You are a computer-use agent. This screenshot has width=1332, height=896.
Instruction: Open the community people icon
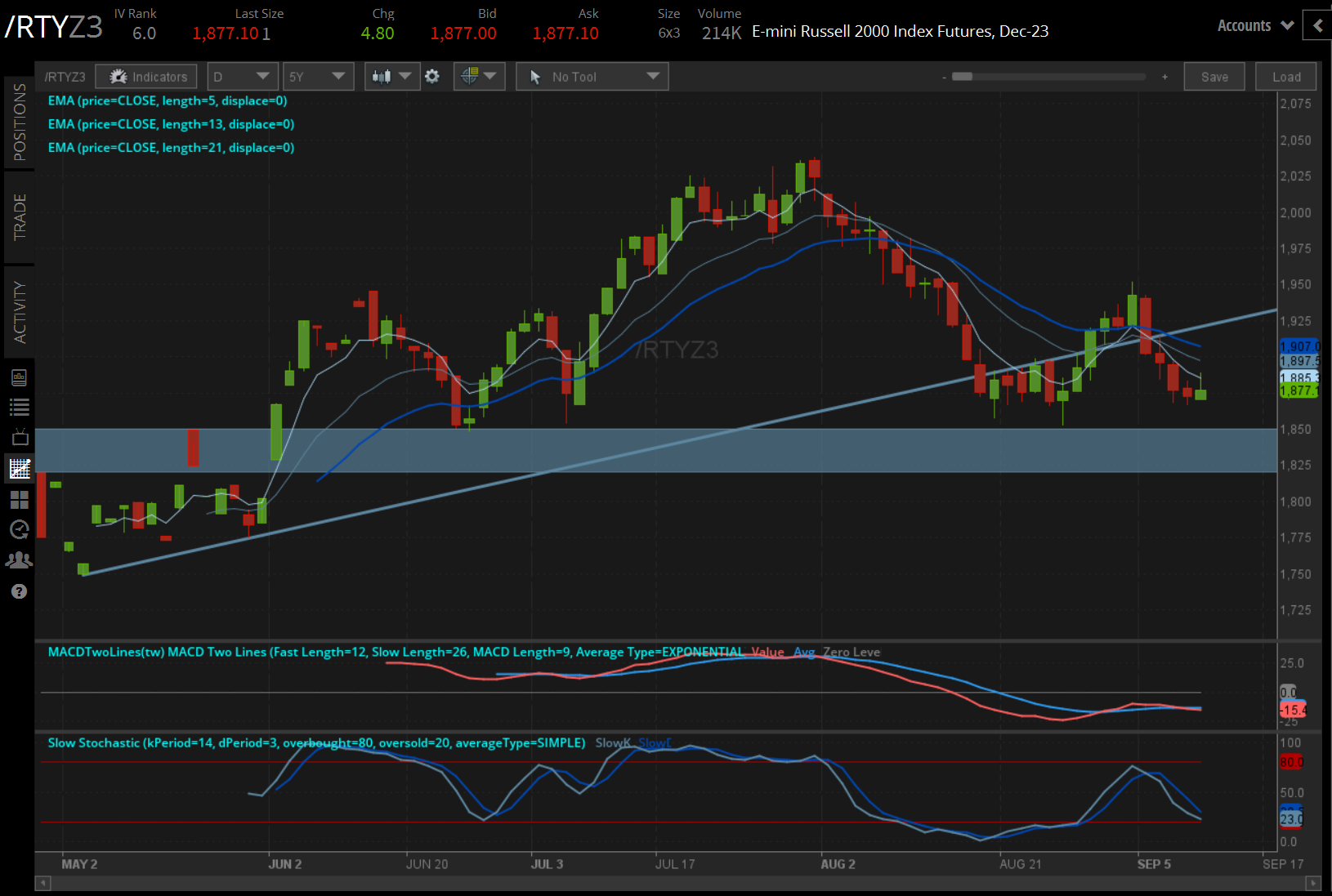coord(19,560)
